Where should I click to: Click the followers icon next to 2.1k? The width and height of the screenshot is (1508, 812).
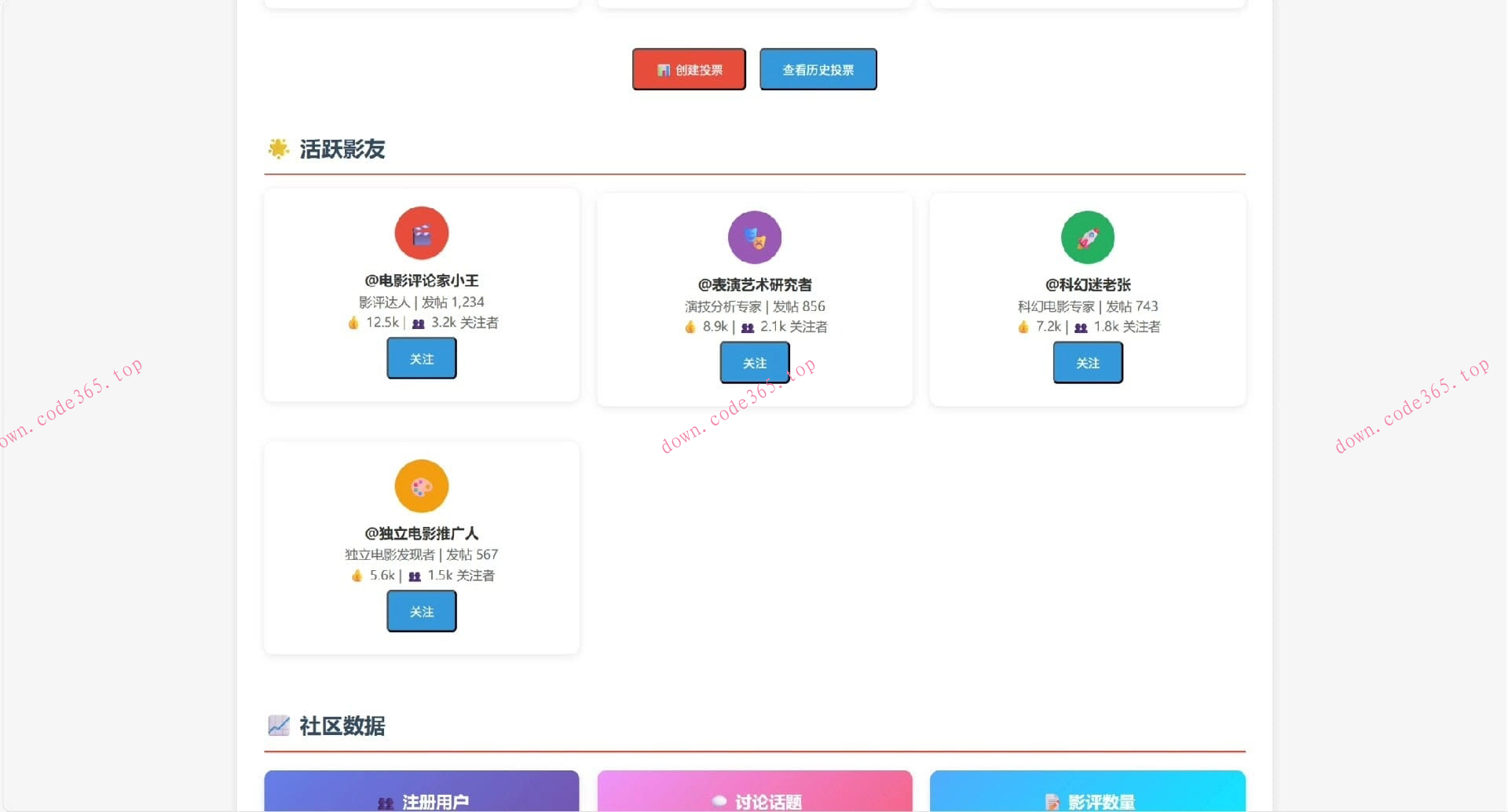(x=747, y=327)
